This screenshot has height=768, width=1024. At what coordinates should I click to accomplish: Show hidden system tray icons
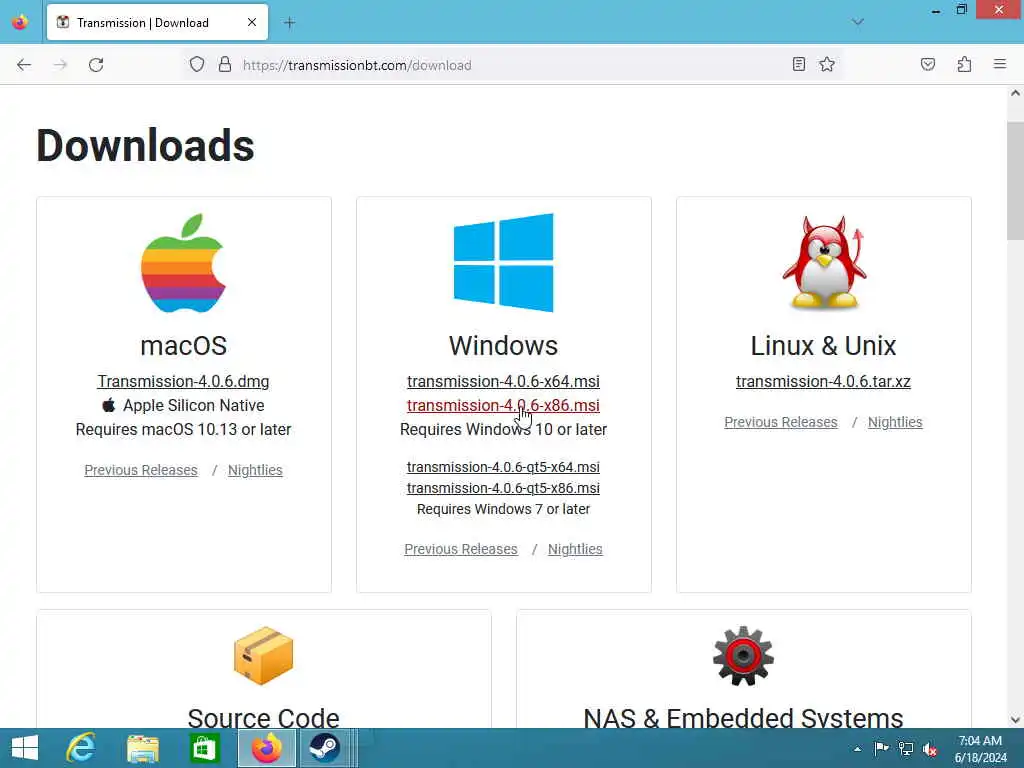857,749
